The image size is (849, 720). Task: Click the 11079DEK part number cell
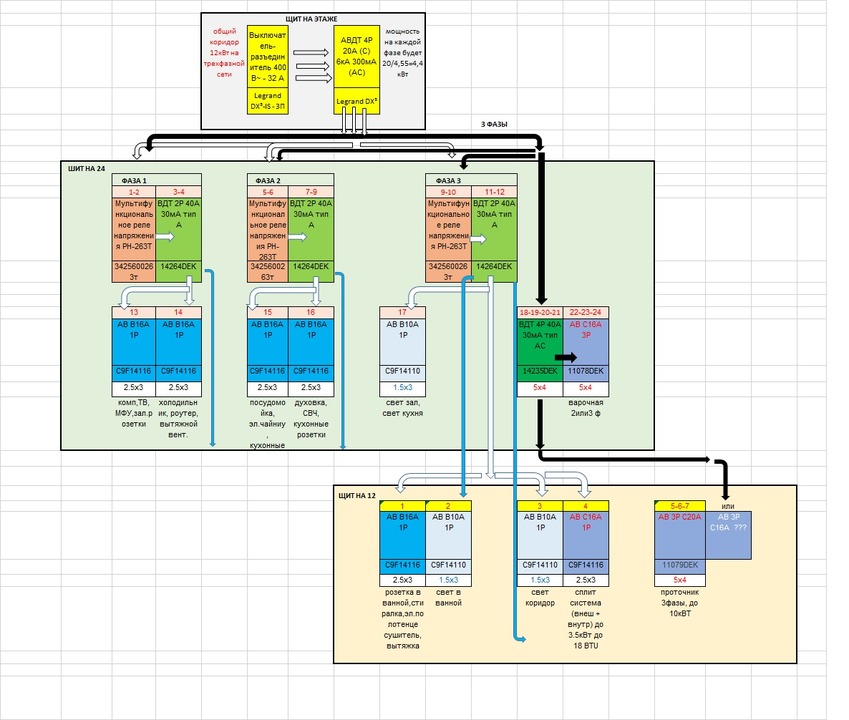(679, 565)
